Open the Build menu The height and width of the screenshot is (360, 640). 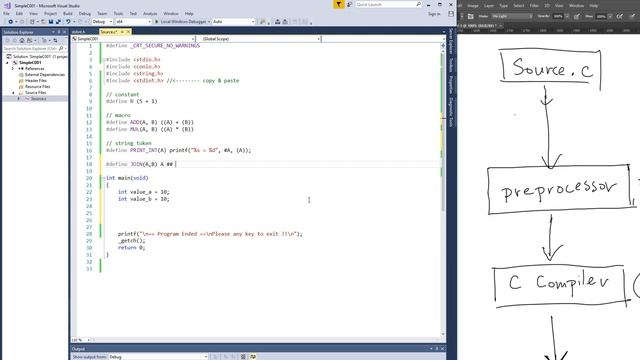68,13
